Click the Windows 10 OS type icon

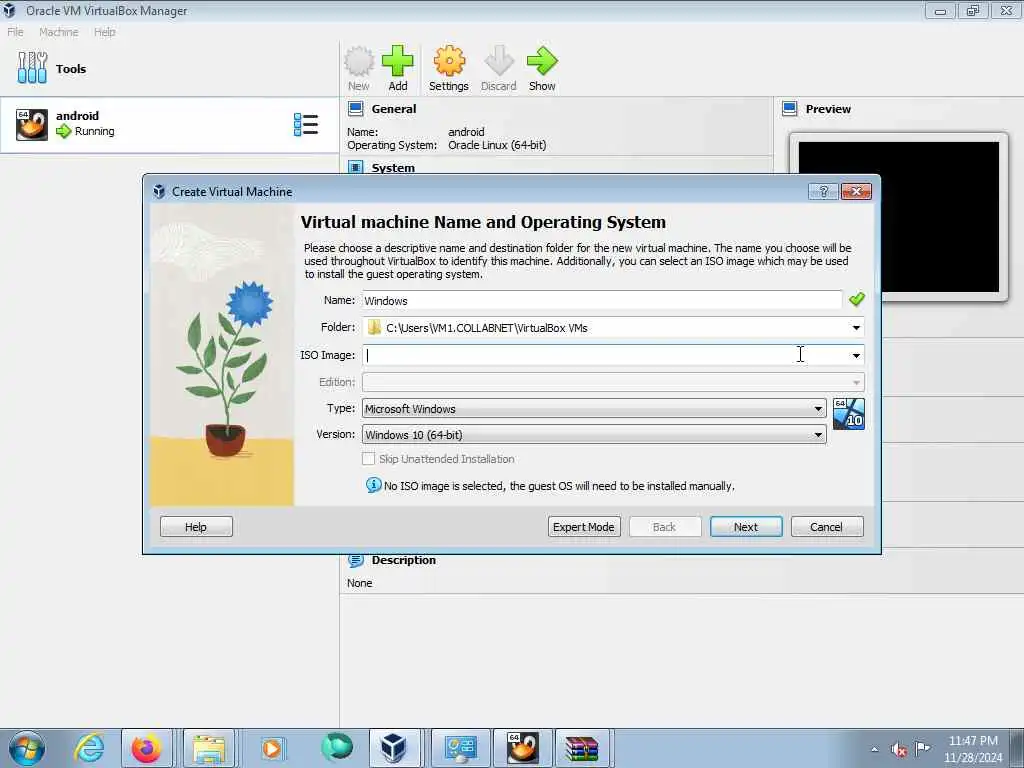[x=848, y=414]
